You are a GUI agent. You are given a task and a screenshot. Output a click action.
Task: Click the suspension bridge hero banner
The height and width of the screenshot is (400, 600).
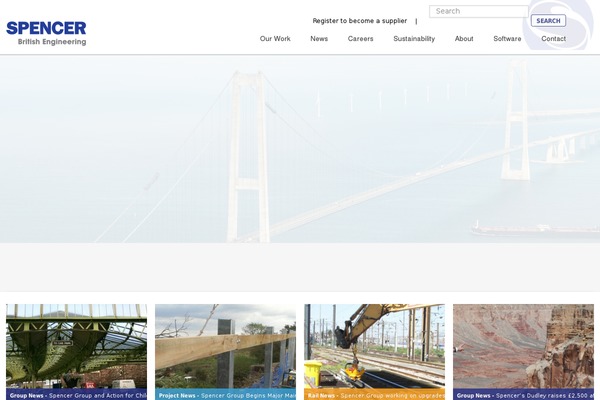click(300, 149)
